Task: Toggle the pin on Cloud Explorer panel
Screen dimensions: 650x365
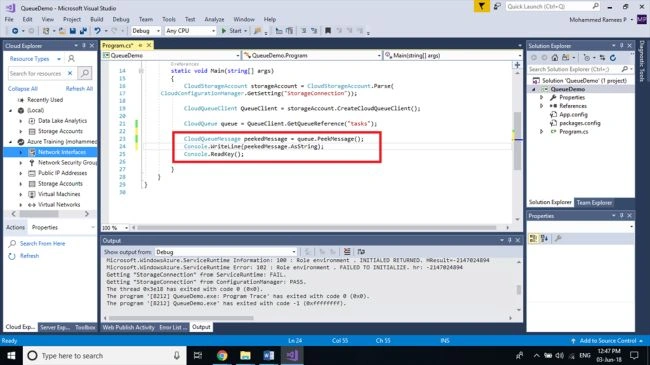Action: (84, 46)
